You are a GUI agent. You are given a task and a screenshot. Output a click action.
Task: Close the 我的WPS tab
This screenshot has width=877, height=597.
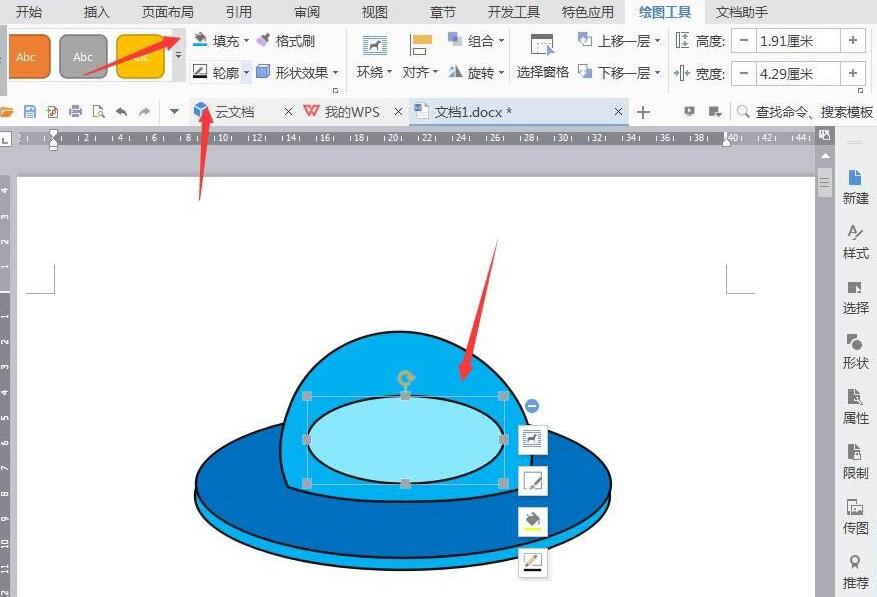398,112
